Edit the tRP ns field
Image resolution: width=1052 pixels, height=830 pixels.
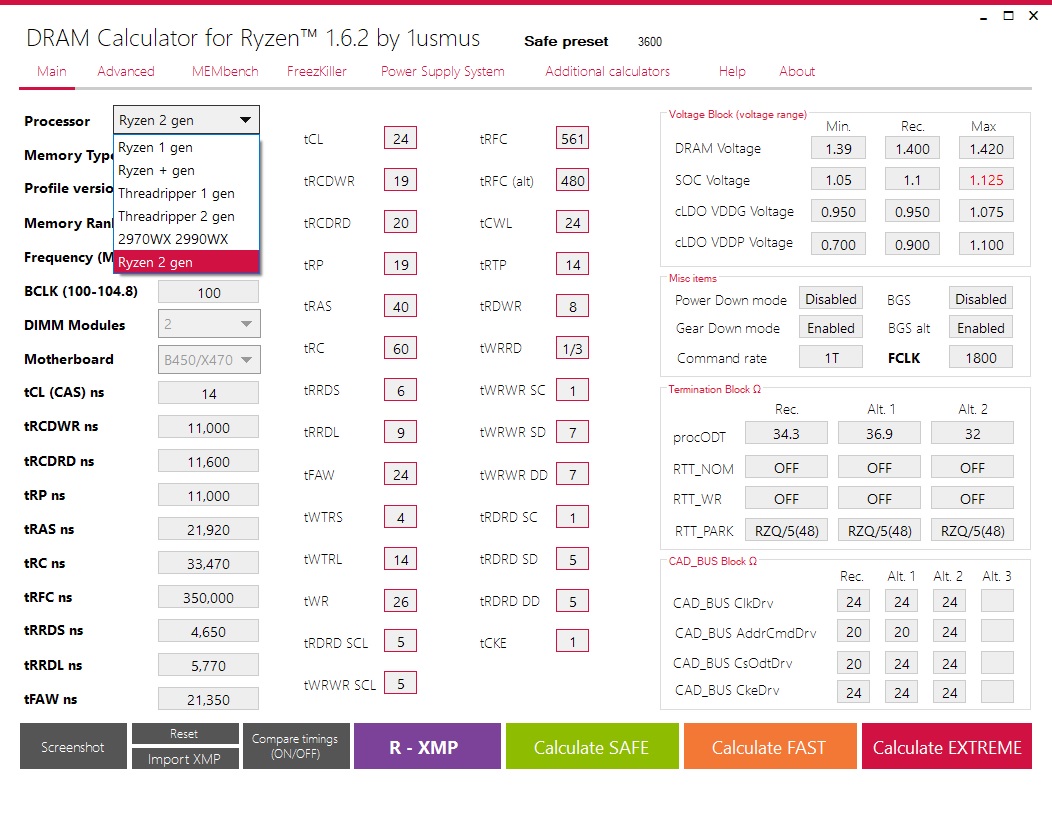(209, 495)
